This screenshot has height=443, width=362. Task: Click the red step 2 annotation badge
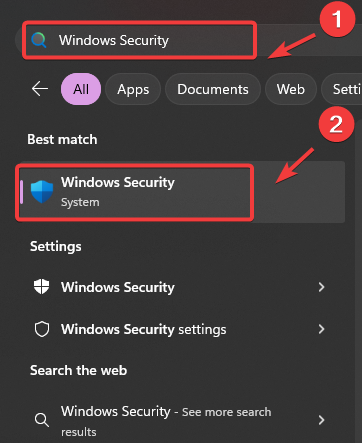tap(336, 124)
